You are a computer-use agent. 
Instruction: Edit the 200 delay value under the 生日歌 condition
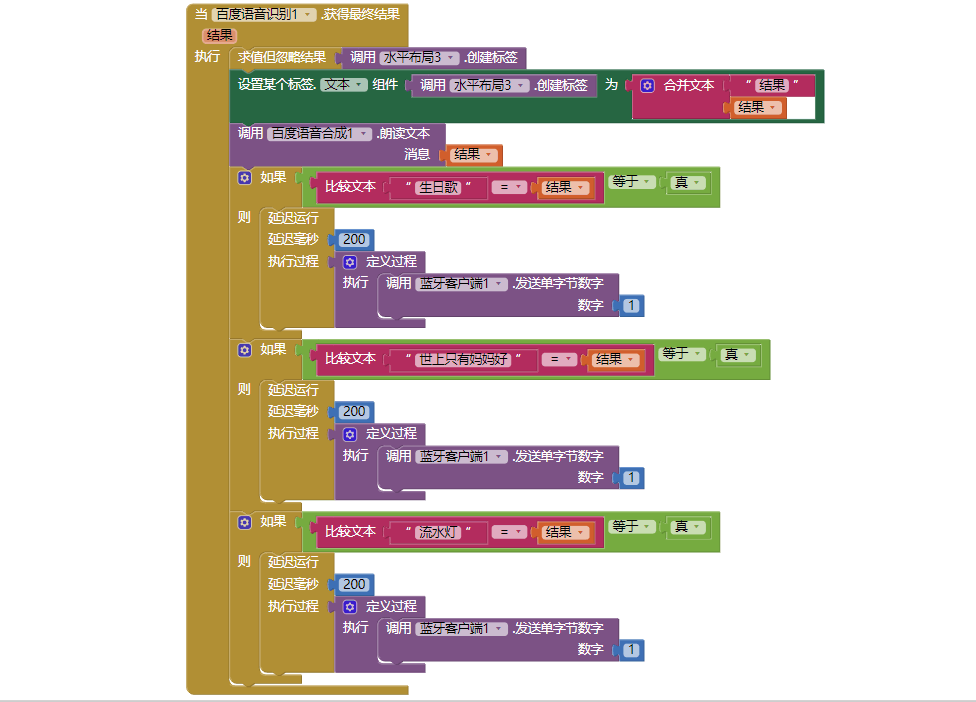point(354,240)
